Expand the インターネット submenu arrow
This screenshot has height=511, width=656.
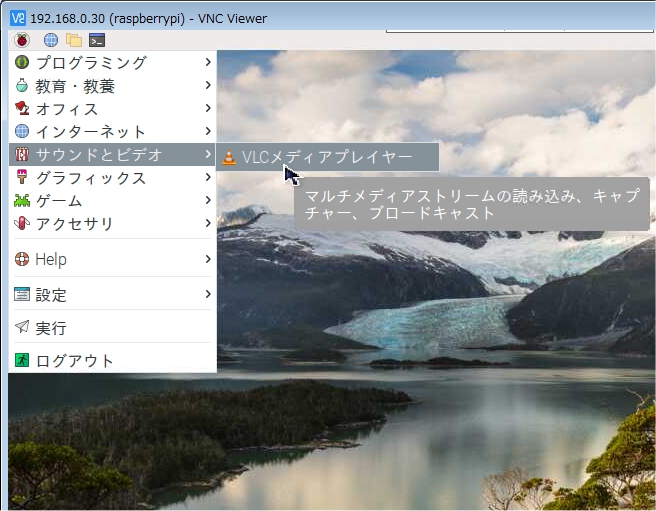(x=208, y=131)
